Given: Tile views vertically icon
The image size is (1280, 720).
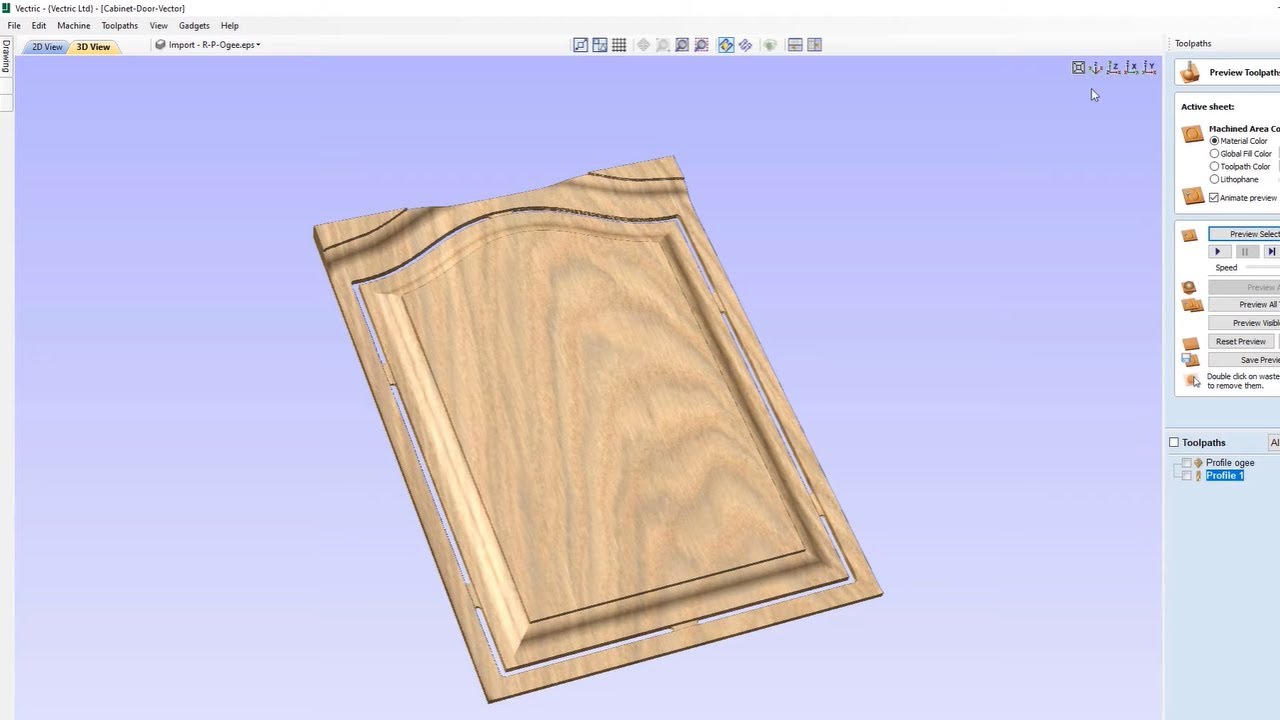Looking at the screenshot, I should click(x=814, y=45).
